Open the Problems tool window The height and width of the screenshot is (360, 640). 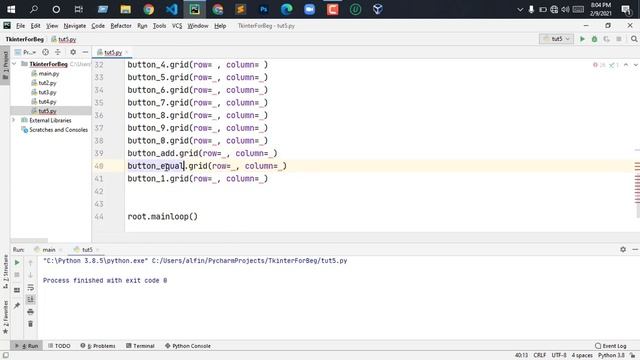coord(98,346)
